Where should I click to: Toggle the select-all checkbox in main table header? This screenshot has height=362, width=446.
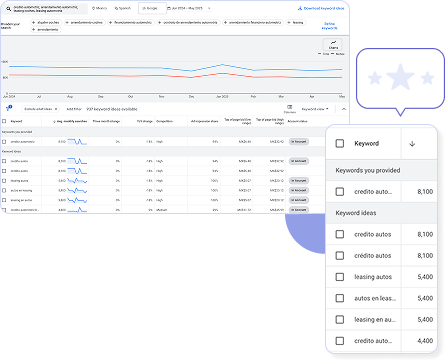(x=4, y=121)
